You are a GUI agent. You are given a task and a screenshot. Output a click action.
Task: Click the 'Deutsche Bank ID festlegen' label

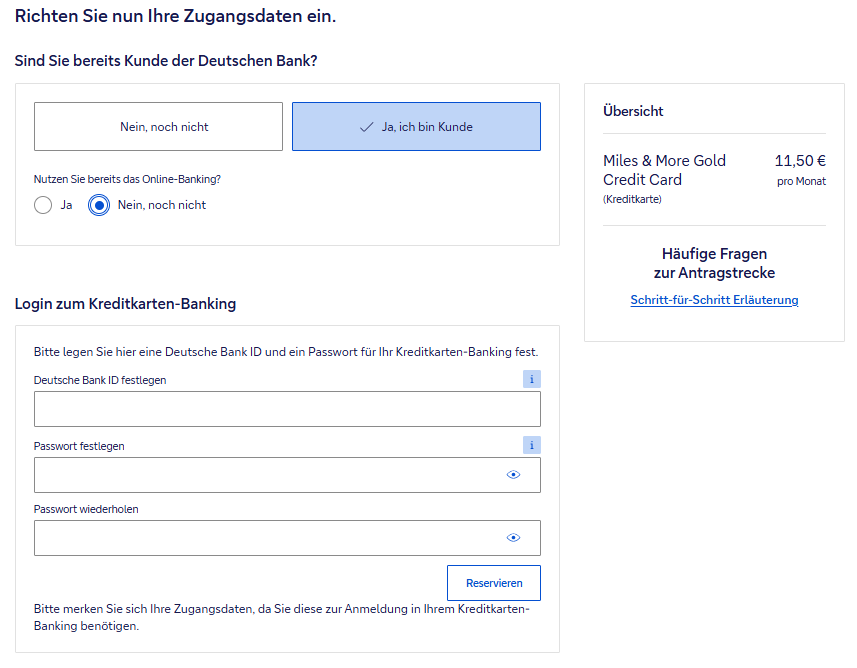100,380
